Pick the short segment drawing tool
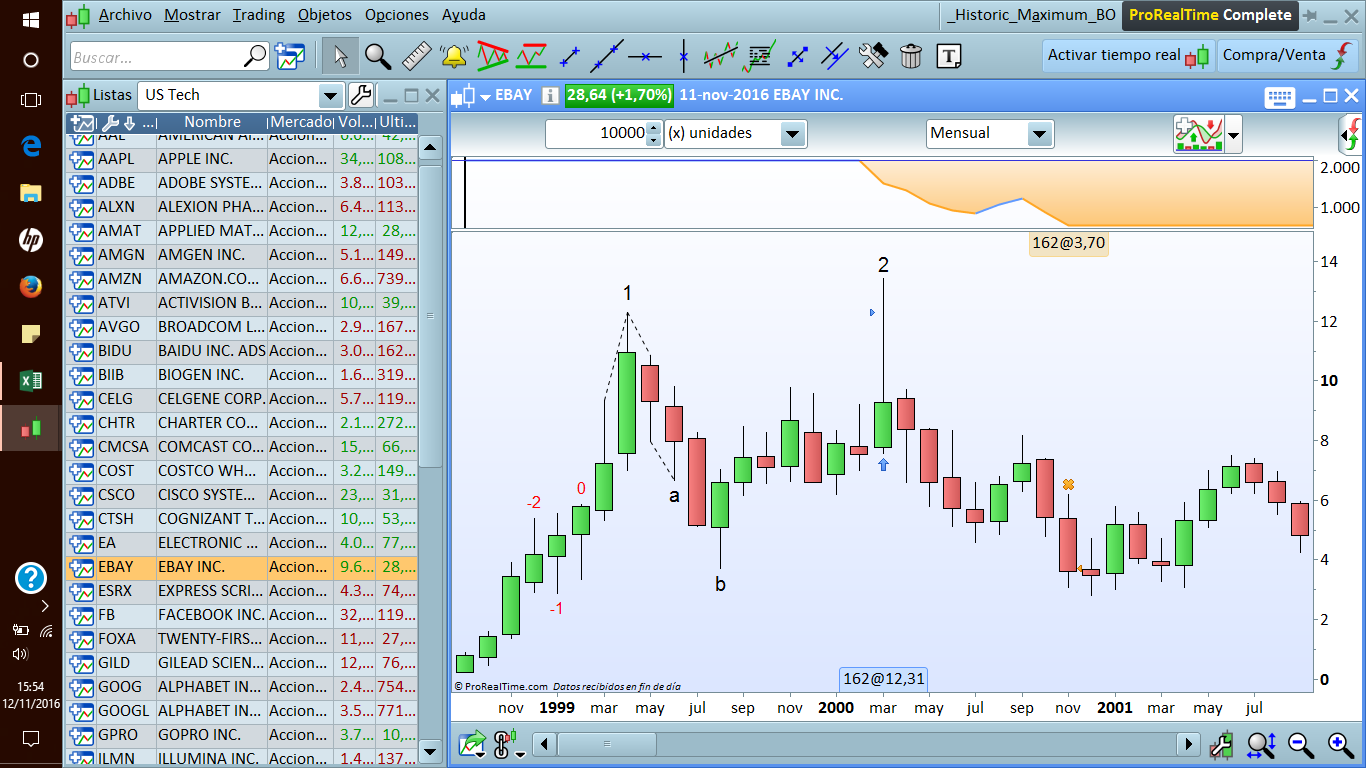 click(x=570, y=56)
